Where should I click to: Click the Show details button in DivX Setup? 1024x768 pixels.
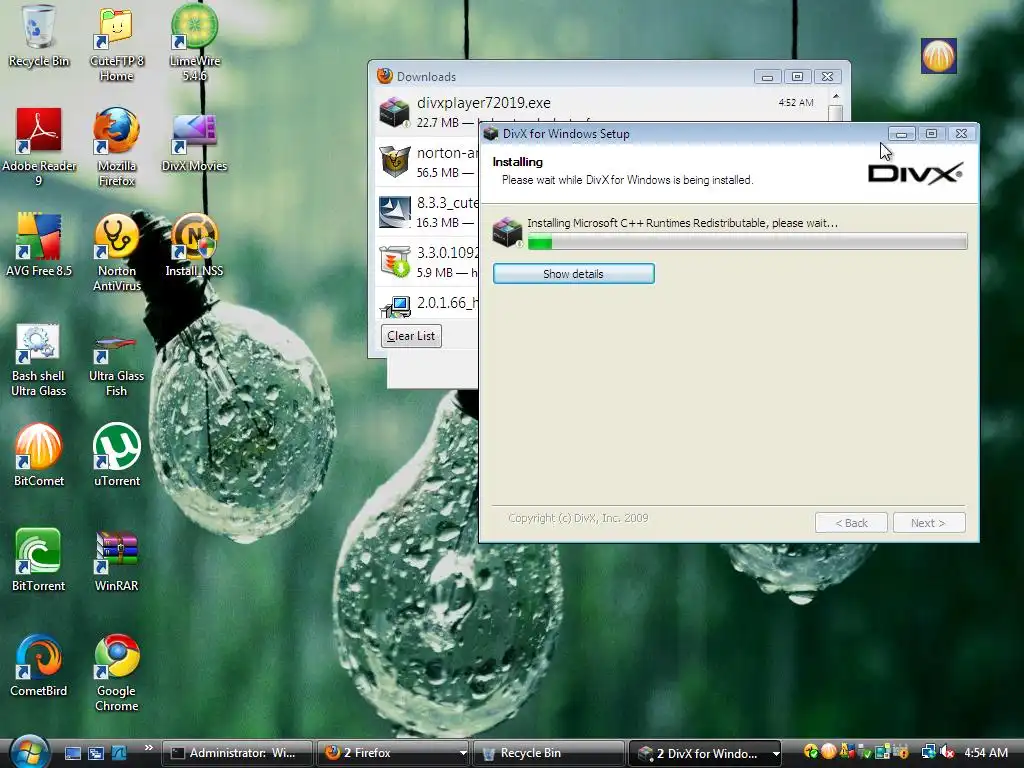[x=573, y=274]
